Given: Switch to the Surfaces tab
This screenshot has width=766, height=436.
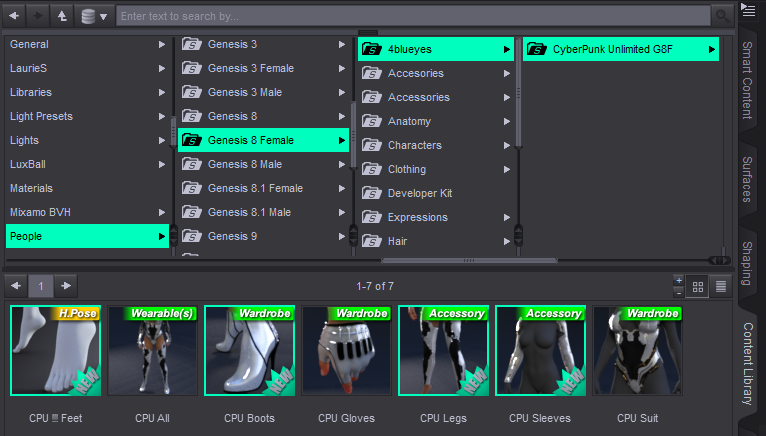Looking at the screenshot, I should (x=747, y=179).
